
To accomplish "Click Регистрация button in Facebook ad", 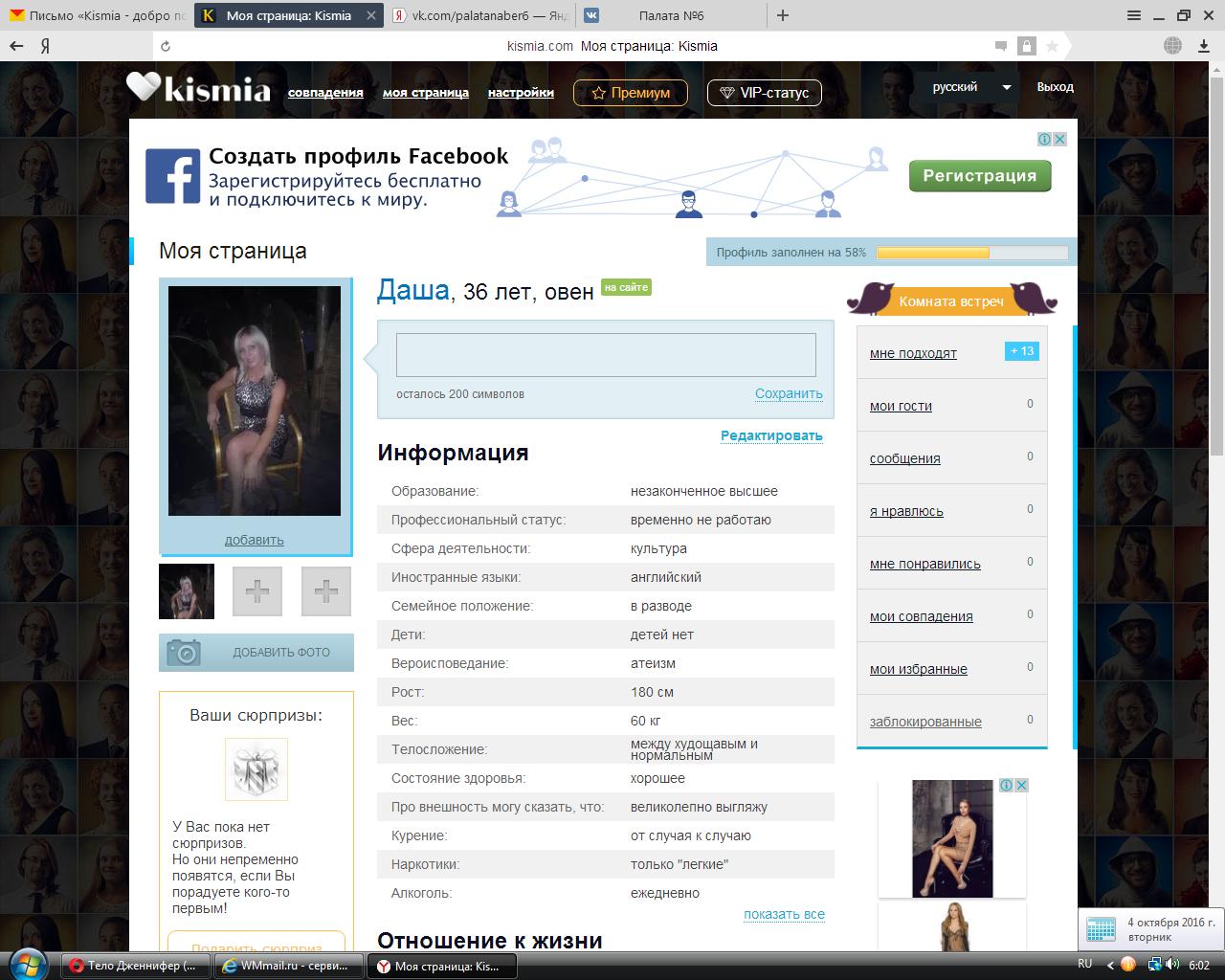I will pyautogui.click(x=980, y=175).
